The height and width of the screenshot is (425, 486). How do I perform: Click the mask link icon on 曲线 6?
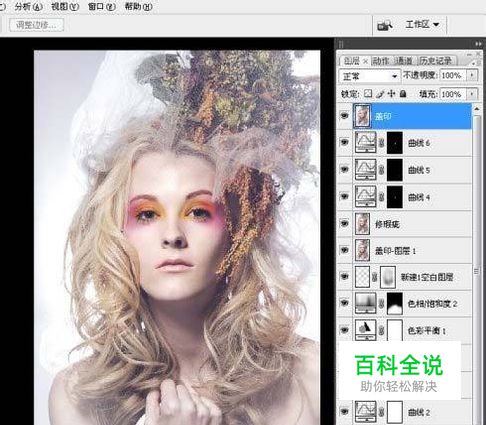point(382,143)
